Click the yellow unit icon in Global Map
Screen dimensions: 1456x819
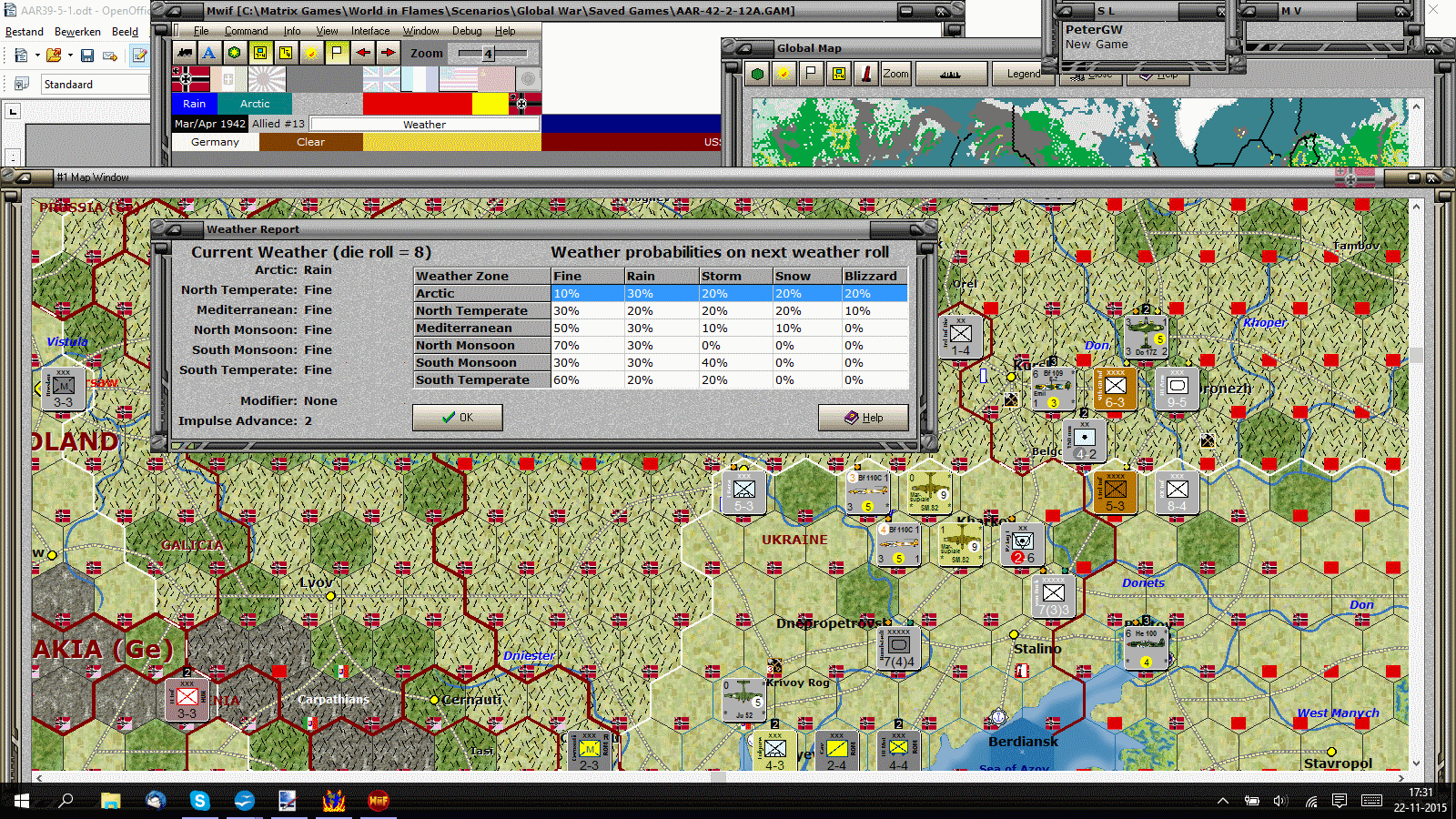pos(838,74)
